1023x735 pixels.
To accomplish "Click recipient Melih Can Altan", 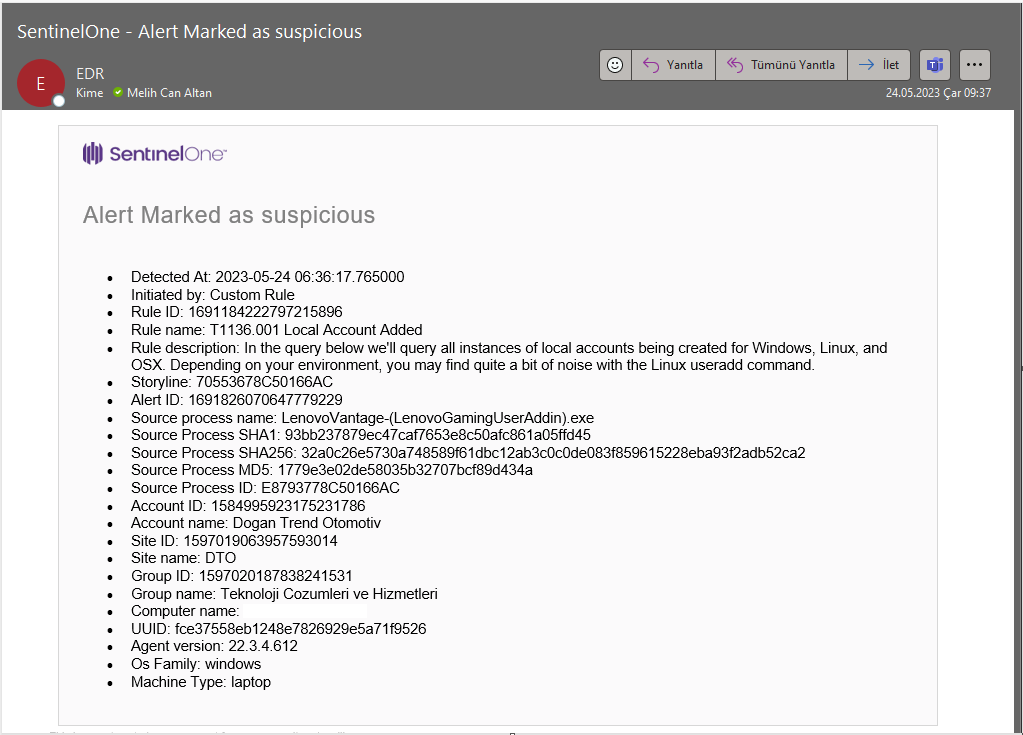I will coord(169,93).
